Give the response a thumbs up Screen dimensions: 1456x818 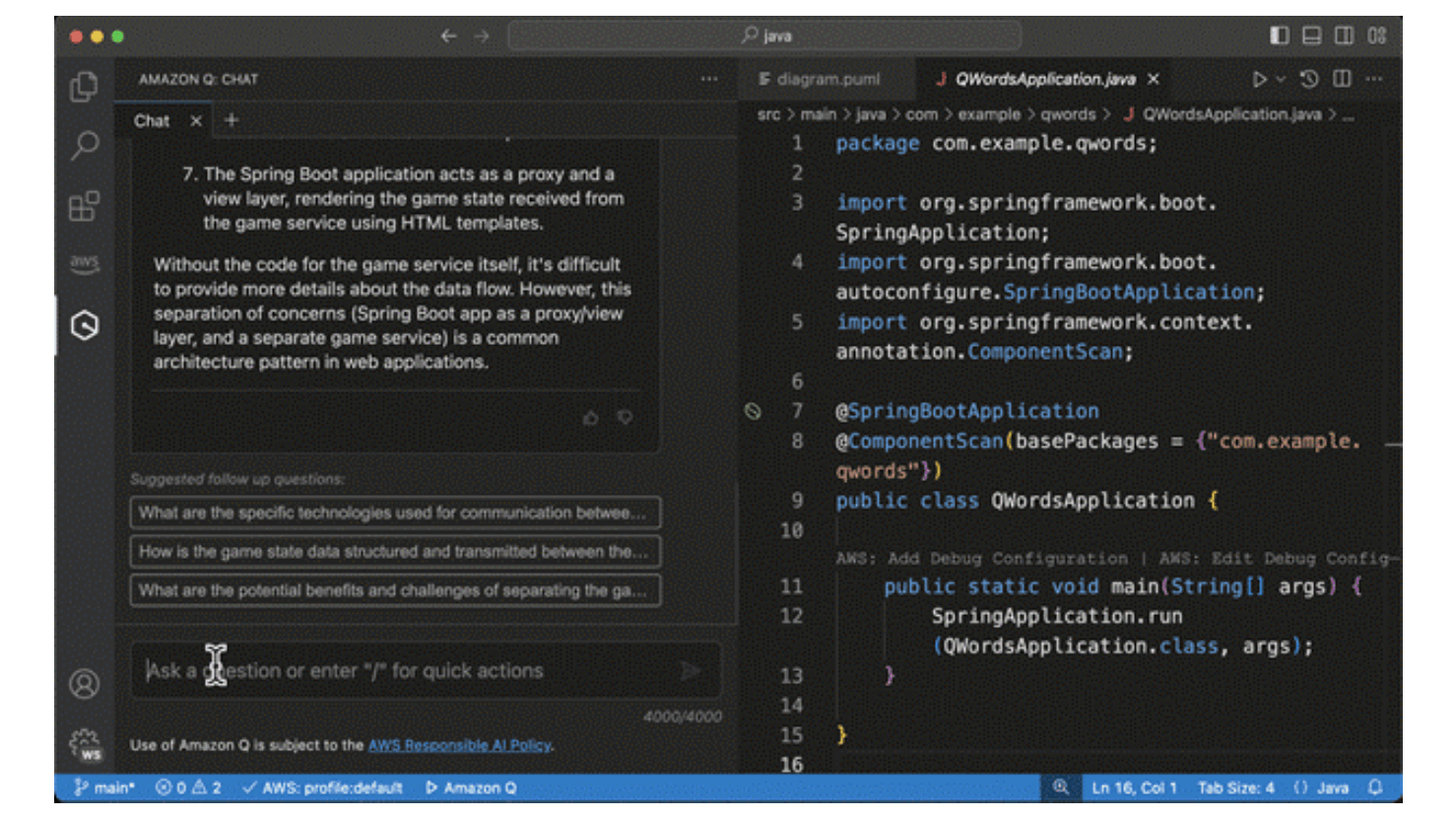[590, 418]
